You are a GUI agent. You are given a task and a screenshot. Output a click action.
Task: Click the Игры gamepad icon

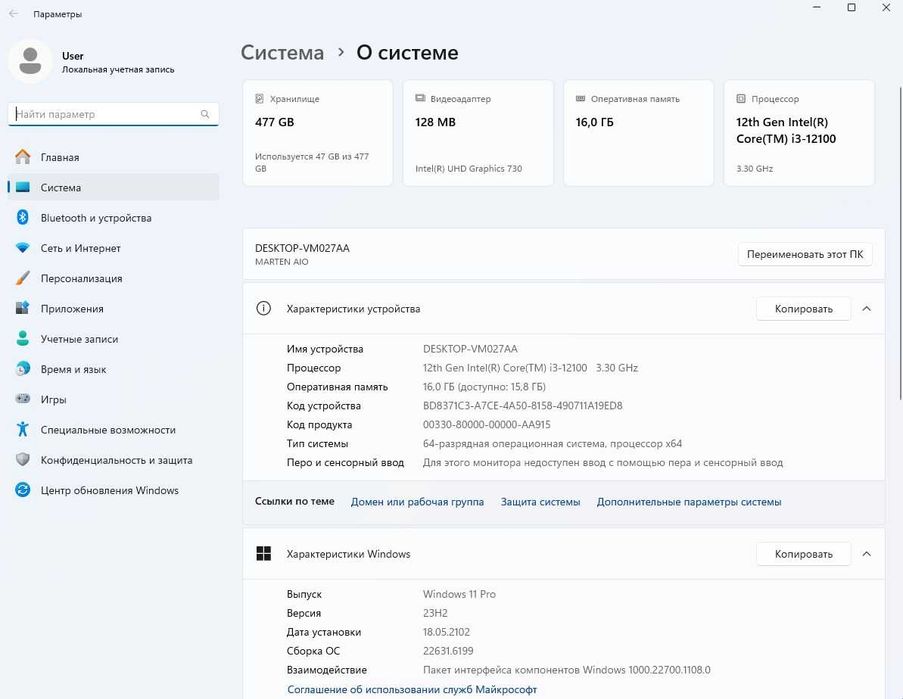click(22, 398)
